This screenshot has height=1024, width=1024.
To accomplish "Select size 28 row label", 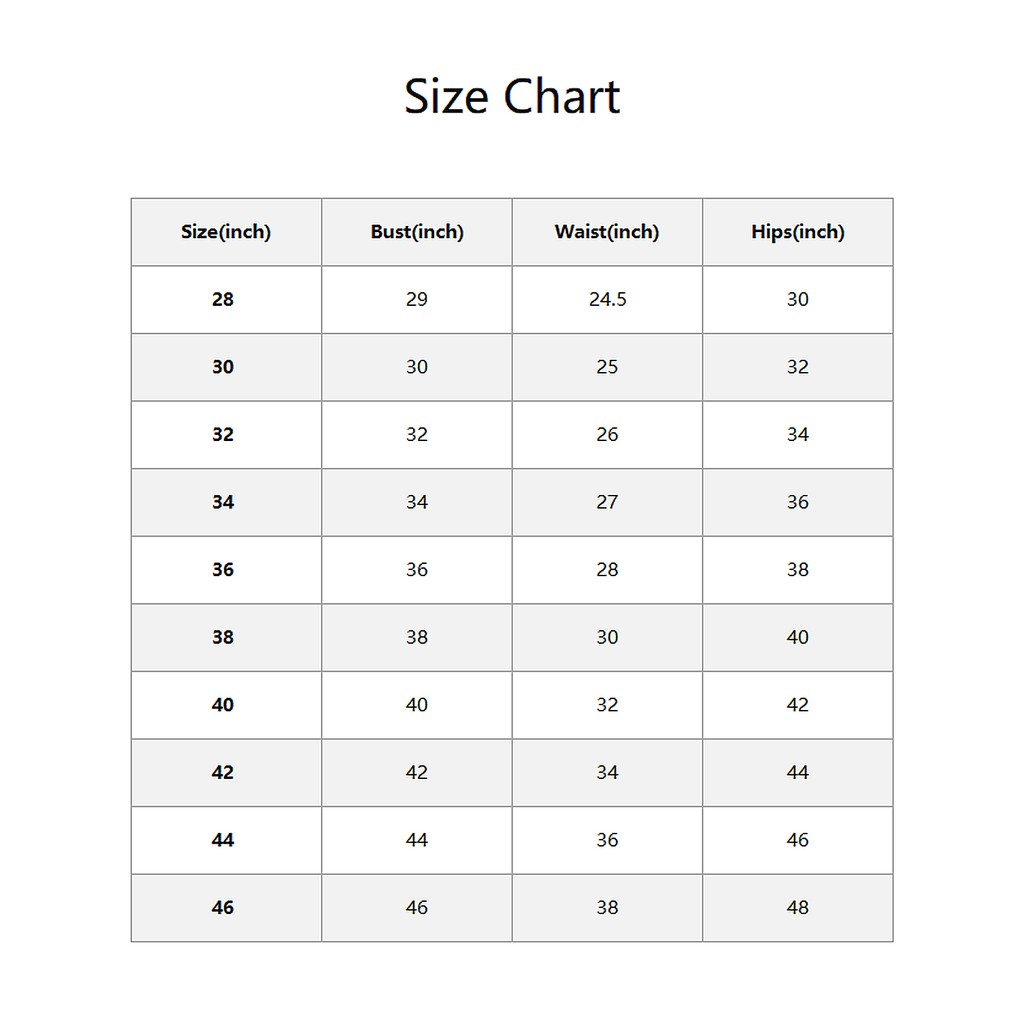I will 223,299.
